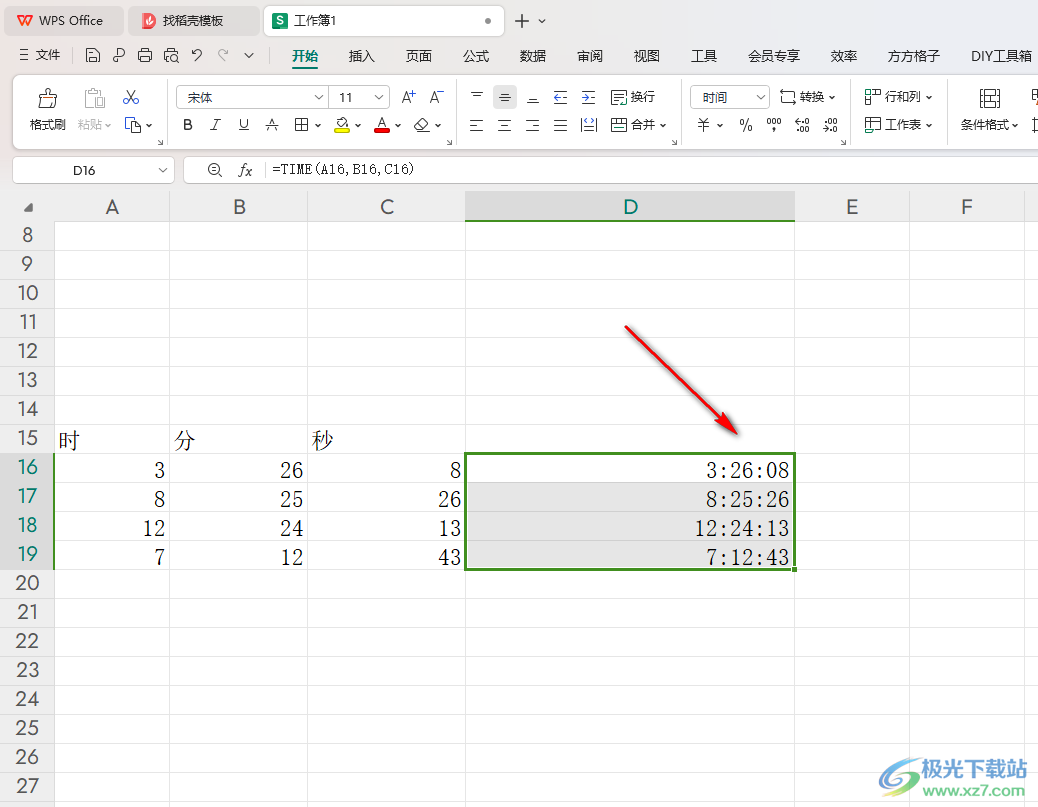This screenshot has height=807, width=1038.
Task: Click the Print Preview icon
Action: [x=171, y=56]
